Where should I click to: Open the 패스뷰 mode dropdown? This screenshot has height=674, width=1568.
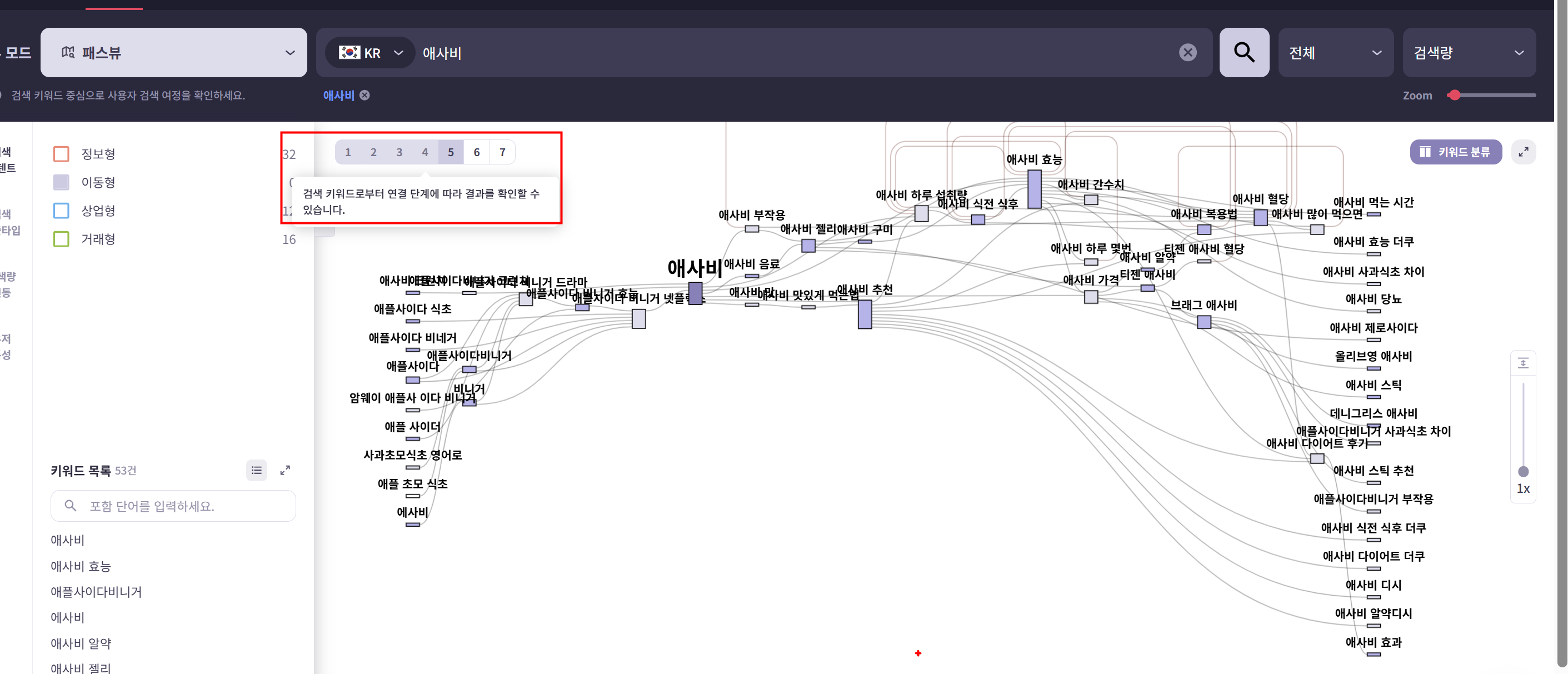tap(173, 52)
